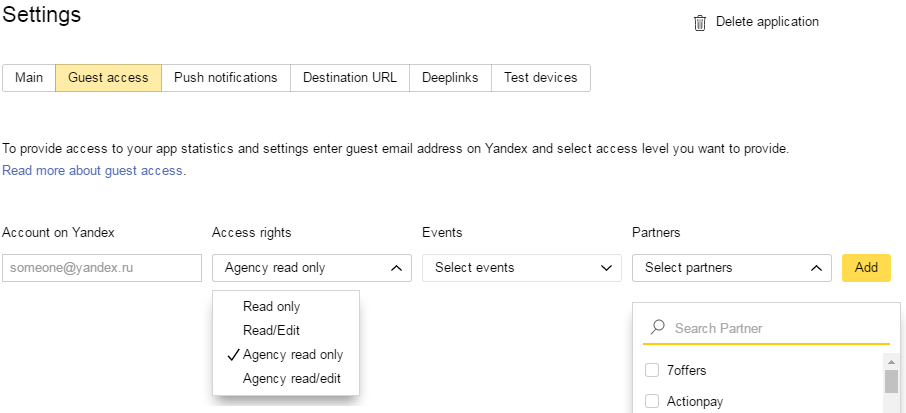Focus the Account on Yandex email field
The height and width of the screenshot is (413, 906).
coord(102,268)
